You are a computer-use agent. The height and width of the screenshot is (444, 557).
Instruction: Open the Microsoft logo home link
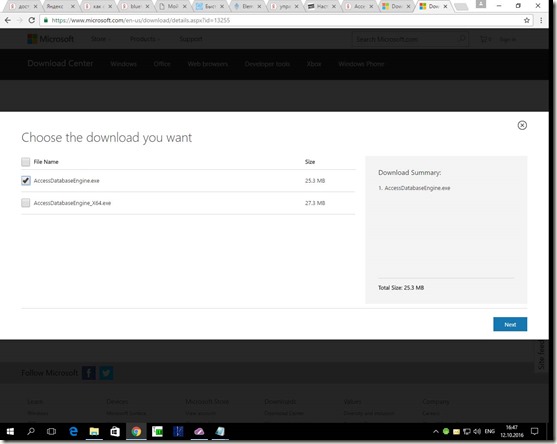[50, 39]
